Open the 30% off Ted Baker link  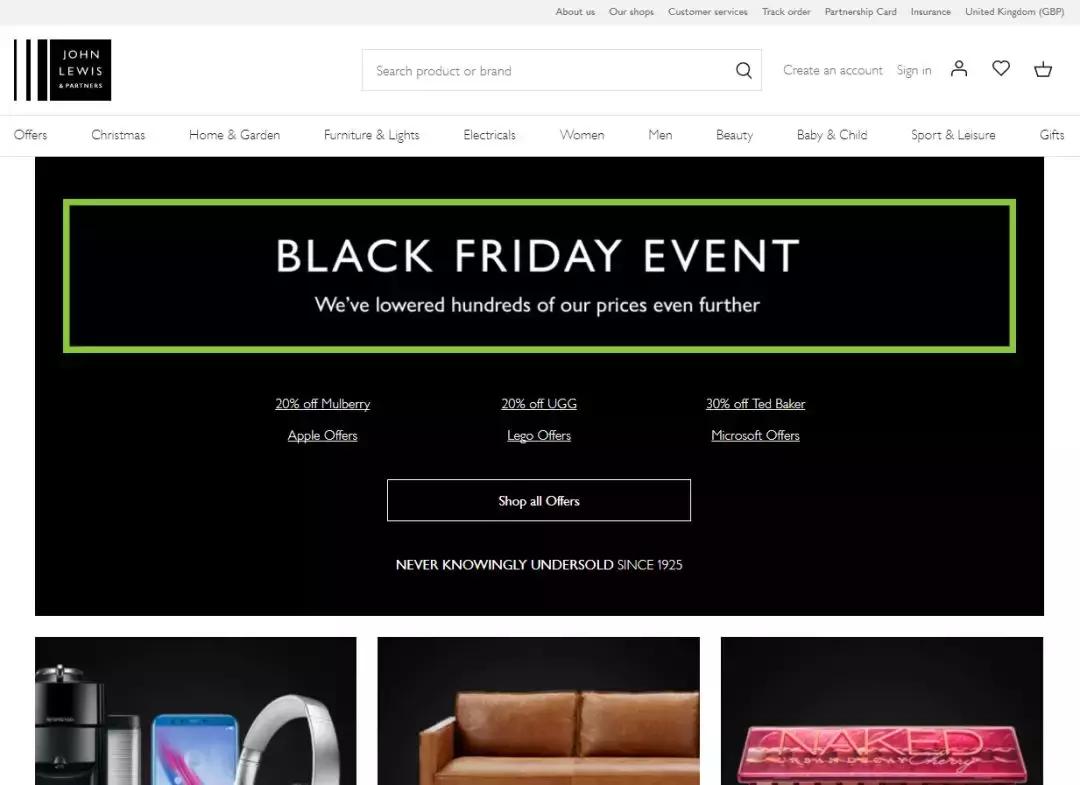(x=755, y=404)
